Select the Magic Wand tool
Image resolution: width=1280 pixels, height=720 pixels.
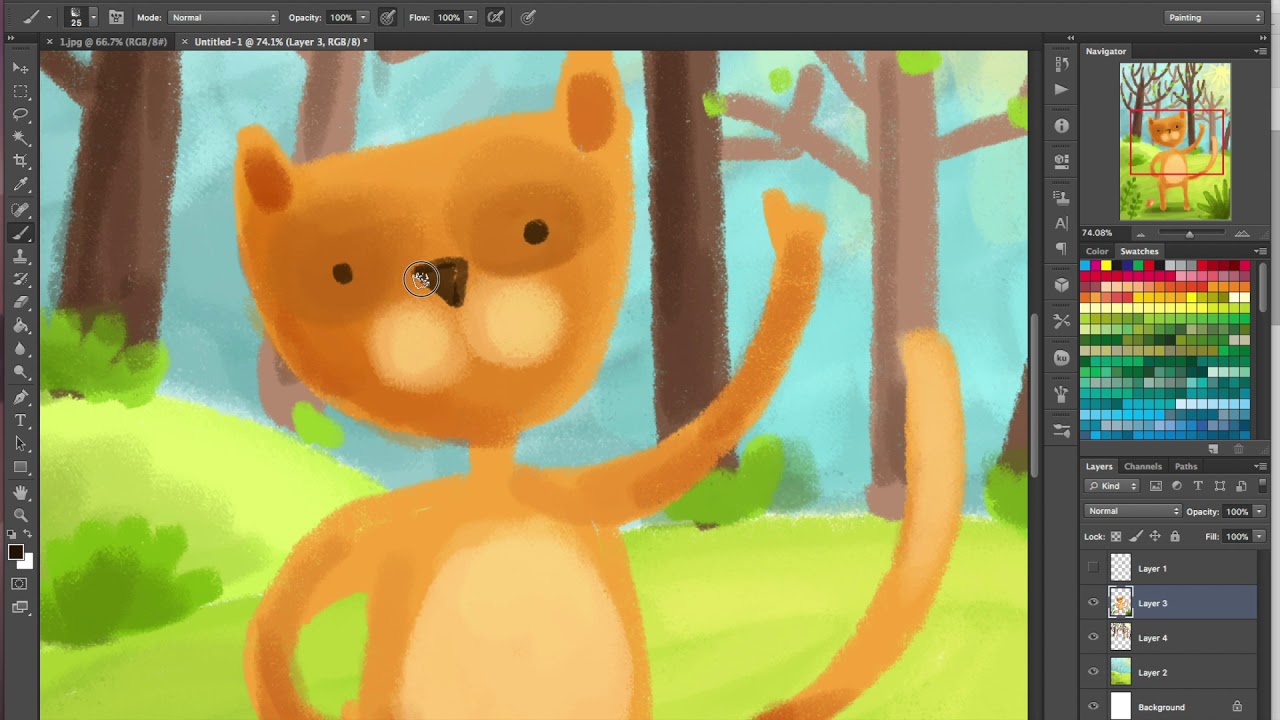pyautogui.click(x=20, y=138)
